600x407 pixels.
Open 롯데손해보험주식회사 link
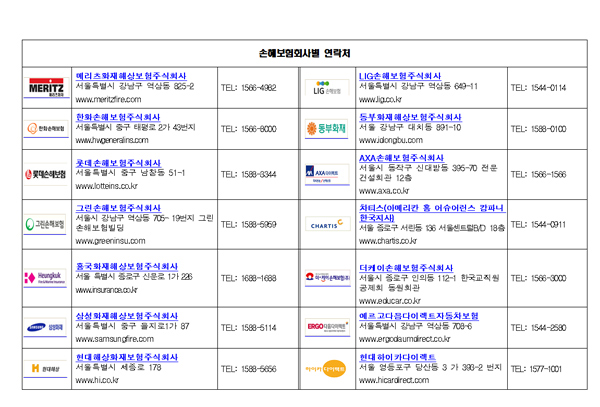(118, 163)
